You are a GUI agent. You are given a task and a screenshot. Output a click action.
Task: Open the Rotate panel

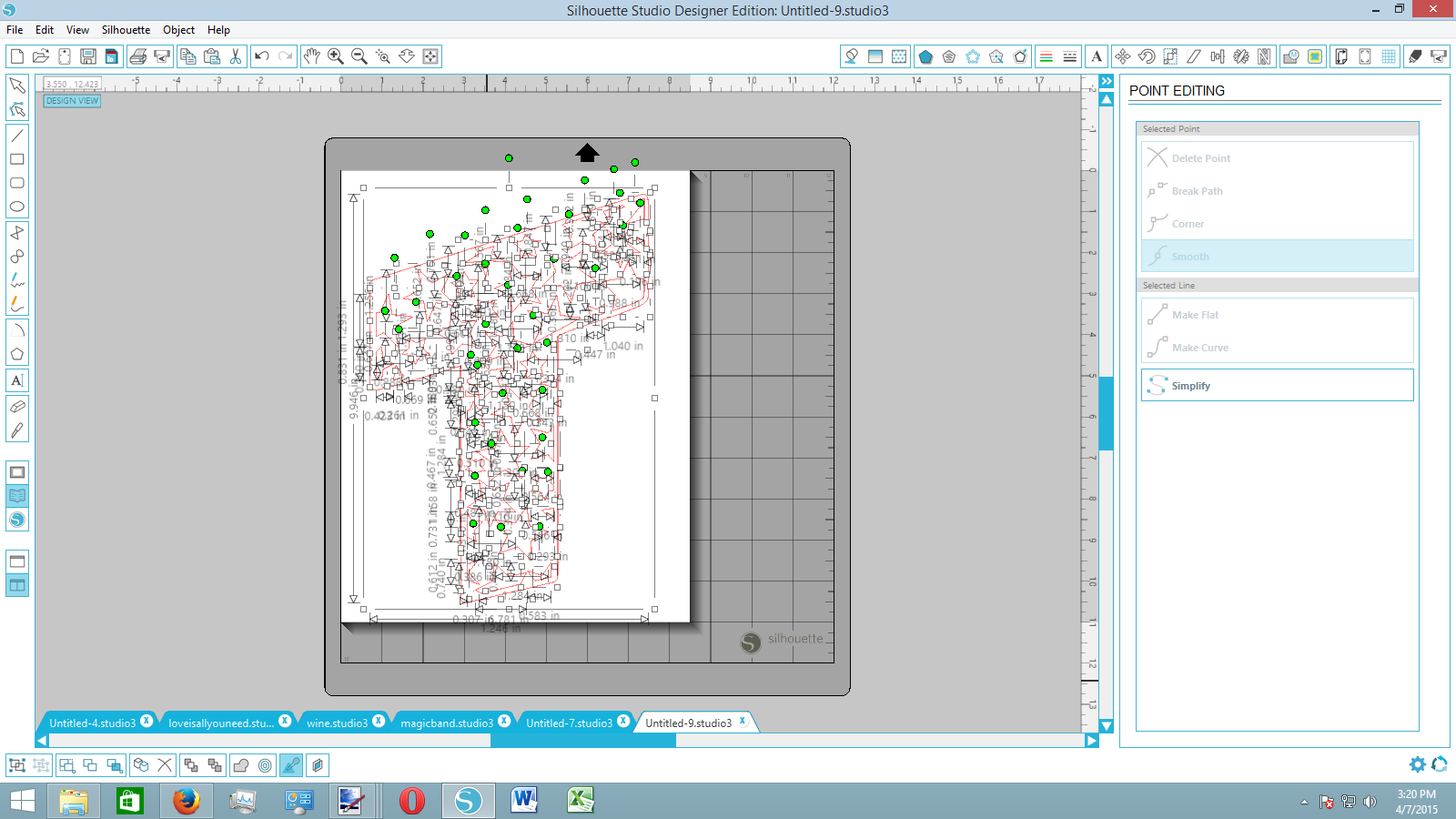pos(1147,56)
